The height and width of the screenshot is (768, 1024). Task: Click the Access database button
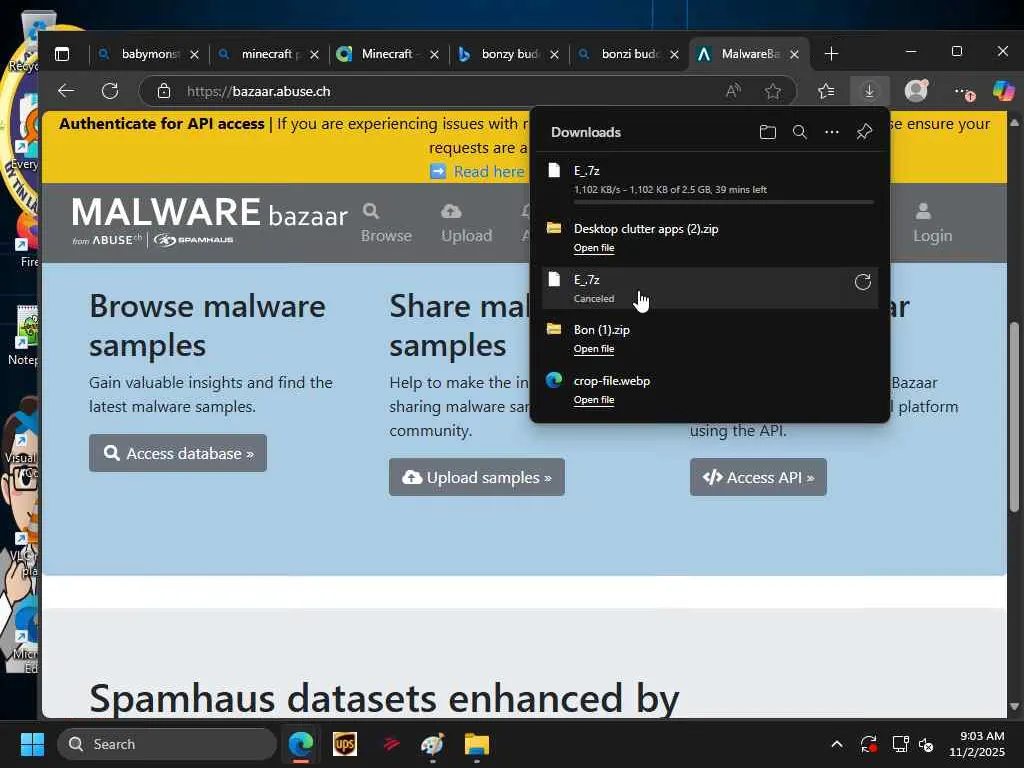[x=178, y=453]
